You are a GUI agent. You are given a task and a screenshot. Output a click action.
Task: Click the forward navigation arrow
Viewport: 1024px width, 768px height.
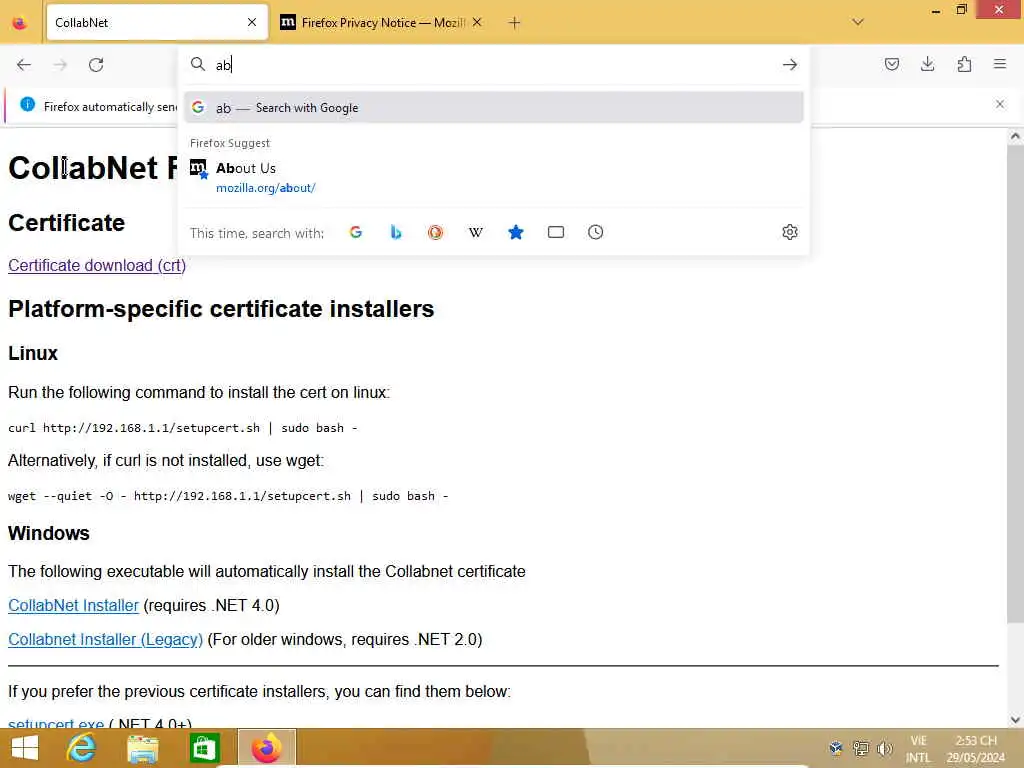click(x=60, y=65)
